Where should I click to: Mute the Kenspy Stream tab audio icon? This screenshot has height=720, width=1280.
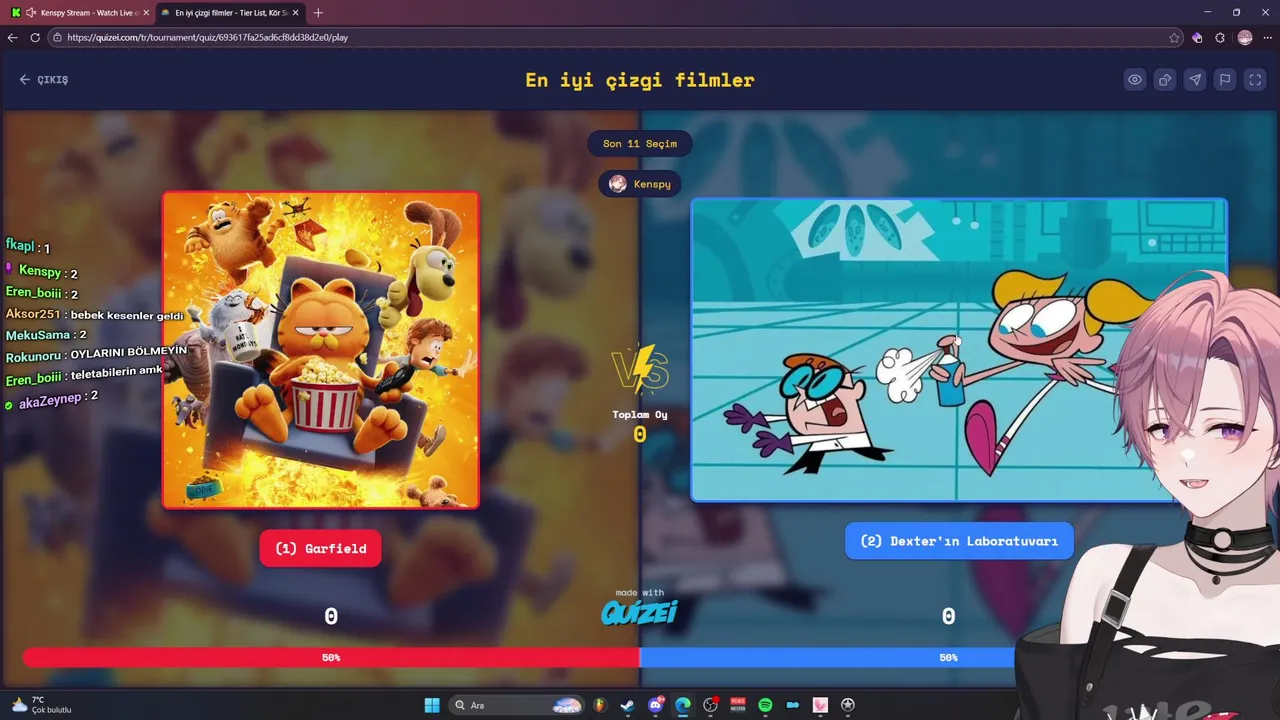tap(31, 13)
